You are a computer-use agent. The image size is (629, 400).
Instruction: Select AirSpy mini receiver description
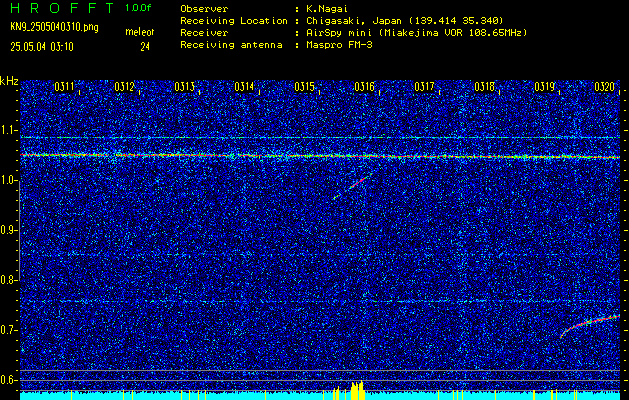(417, 32)
